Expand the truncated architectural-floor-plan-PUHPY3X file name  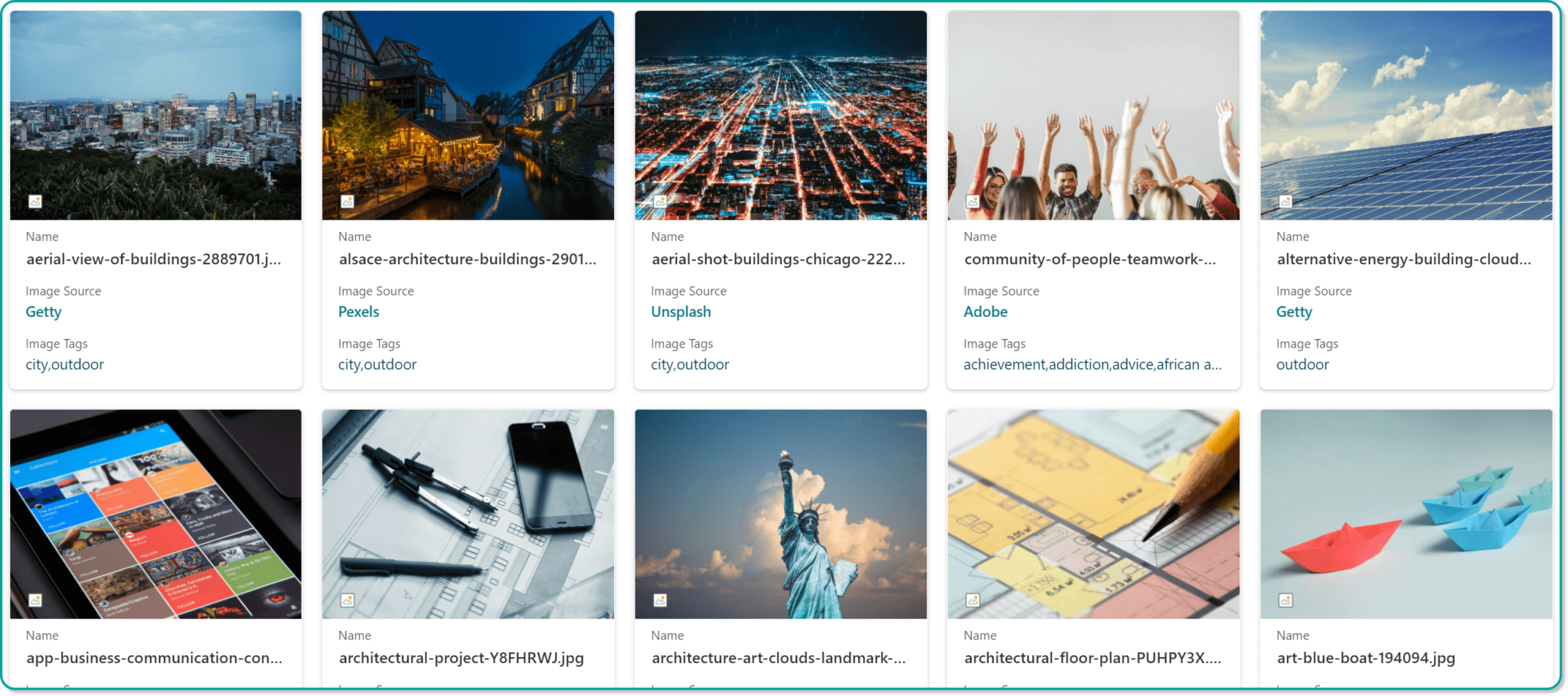1091,658
